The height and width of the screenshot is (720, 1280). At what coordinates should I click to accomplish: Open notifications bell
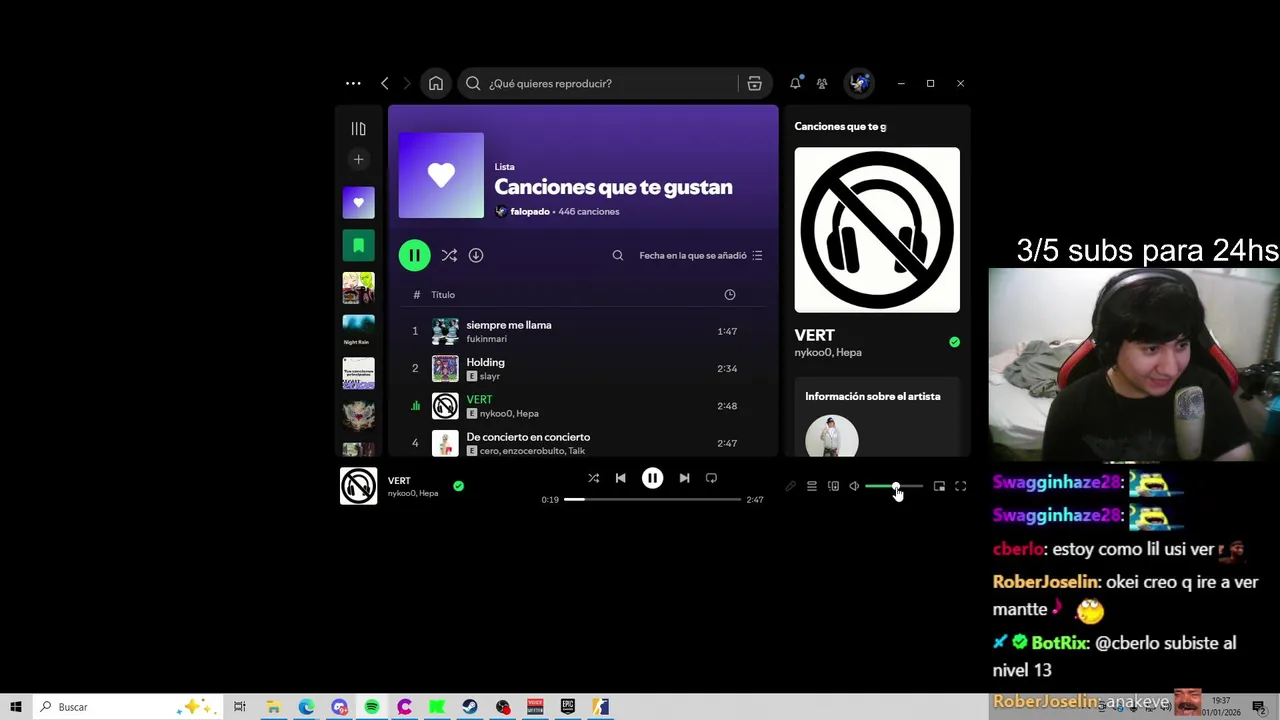coord(795,84)
